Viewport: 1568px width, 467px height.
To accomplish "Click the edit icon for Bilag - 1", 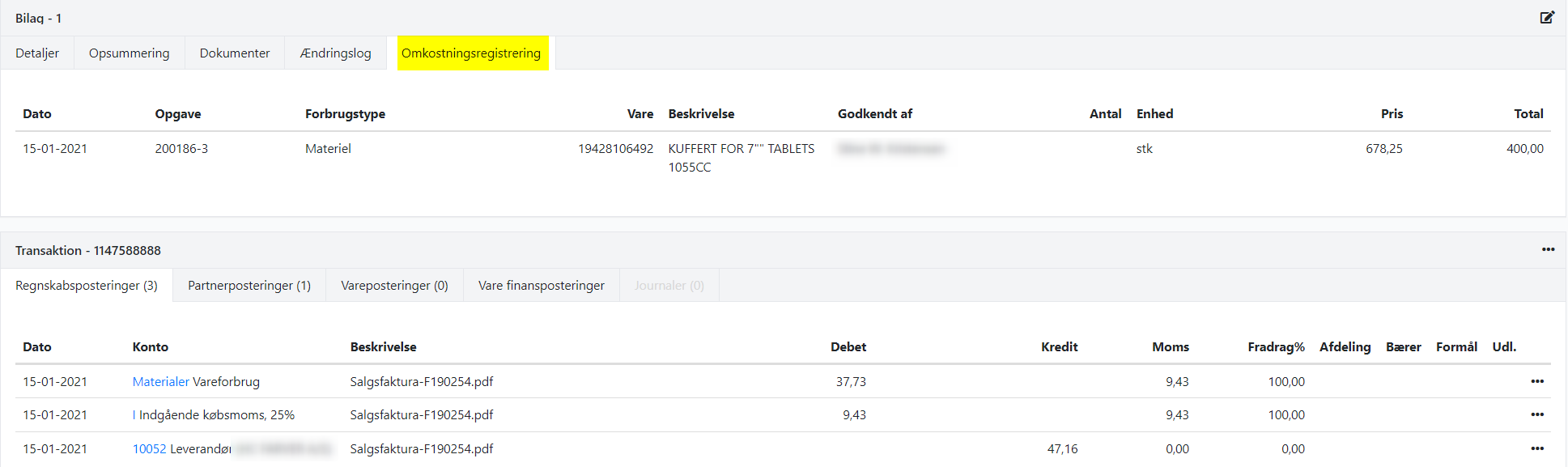I will [x=1546, y=17].
